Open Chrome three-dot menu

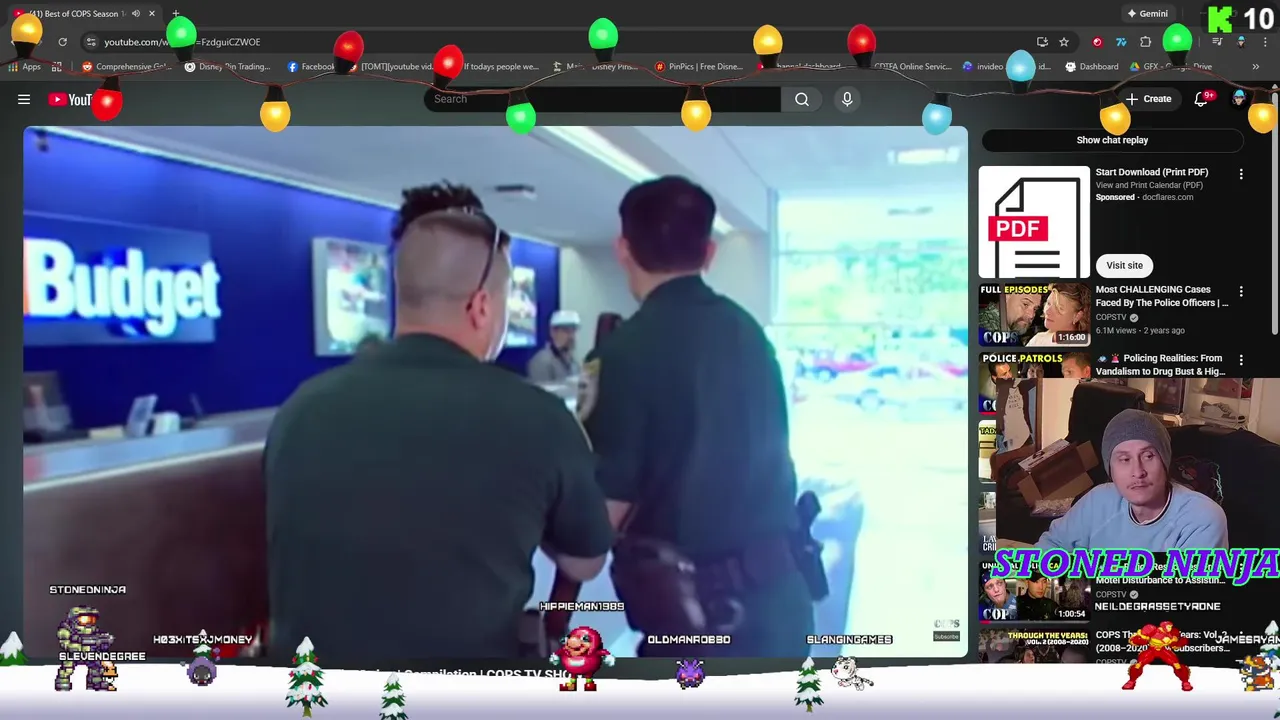pos(1264,42)
